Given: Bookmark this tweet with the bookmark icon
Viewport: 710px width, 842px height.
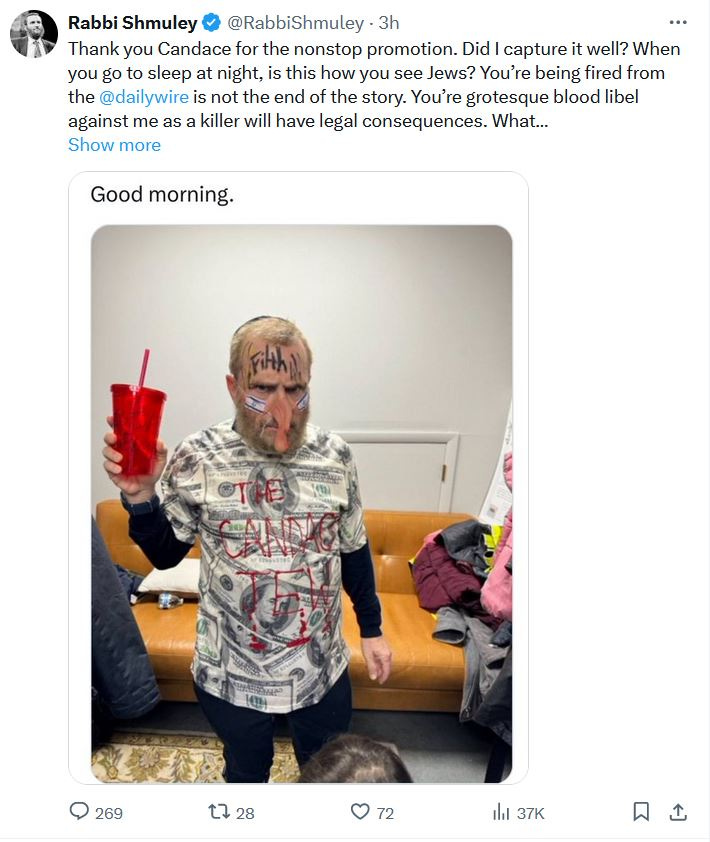Looking at the screenshot, I should (x=641, y=811).
